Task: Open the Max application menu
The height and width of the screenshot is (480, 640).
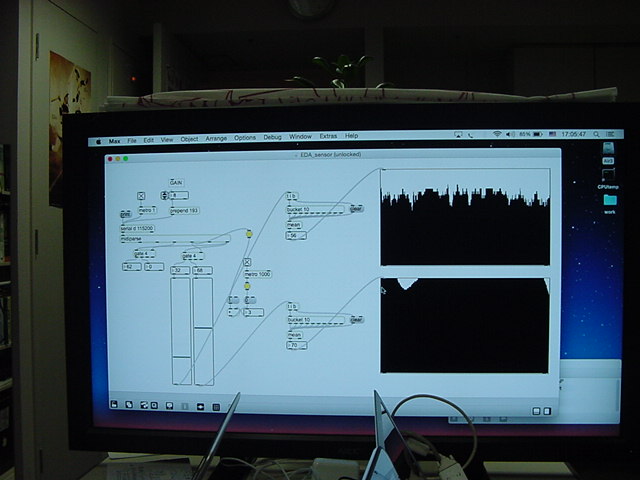Action: point(114,141)
